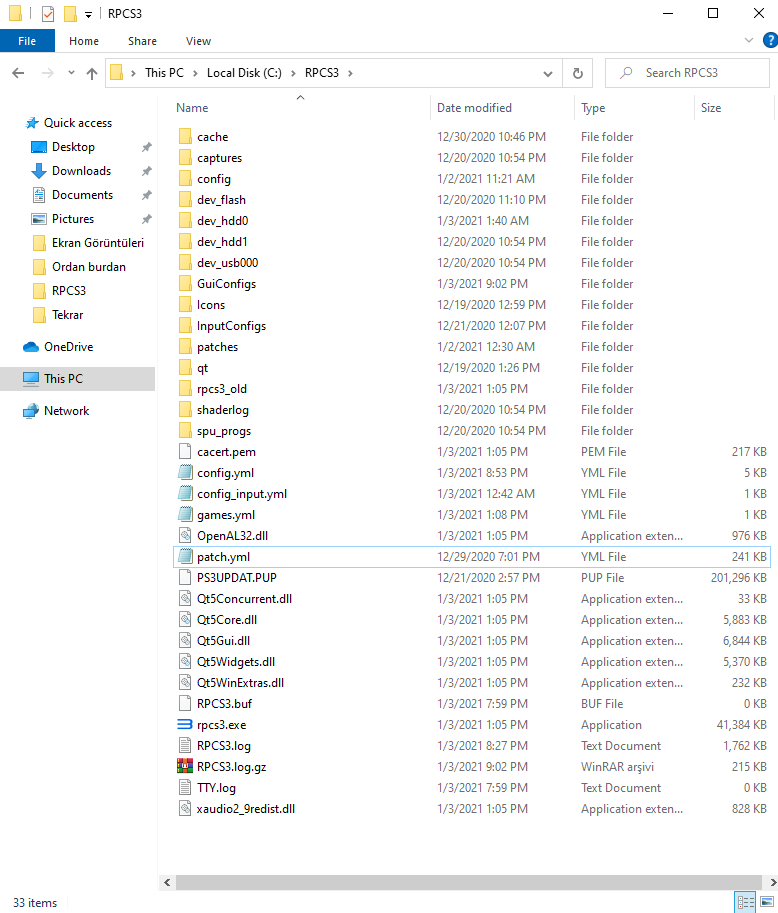Image resolution: width=778 pixels, height=913 pixels.
Task: Select the shaderlog folder name
Action: [x=222, y=410]
